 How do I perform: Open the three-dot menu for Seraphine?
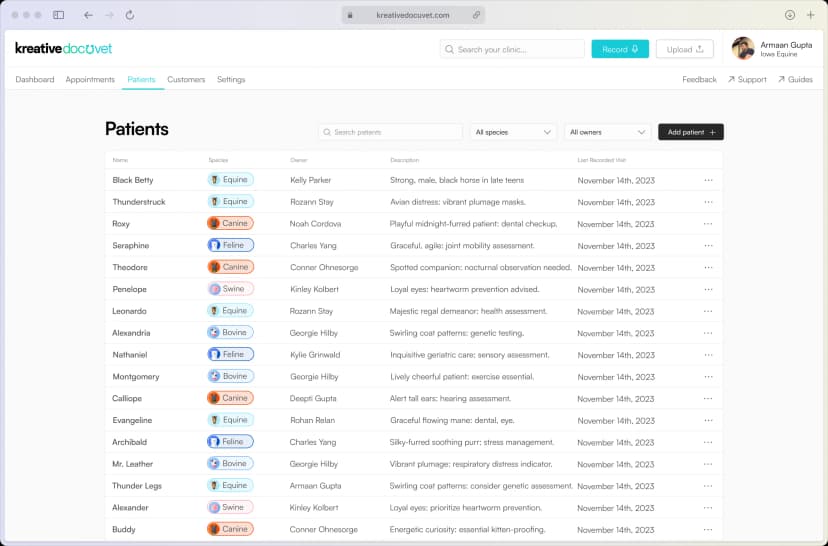[708, 246]
